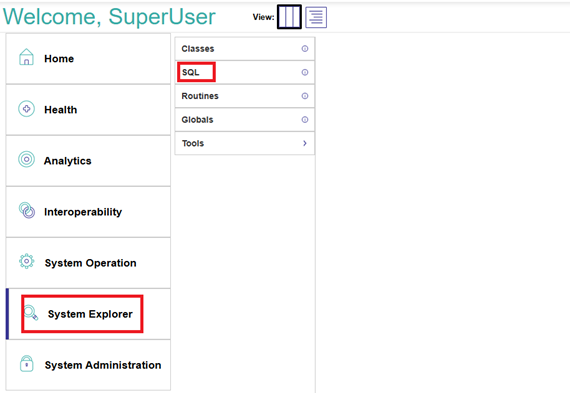Click the Home house icon
570x393 pixels.
26,57
